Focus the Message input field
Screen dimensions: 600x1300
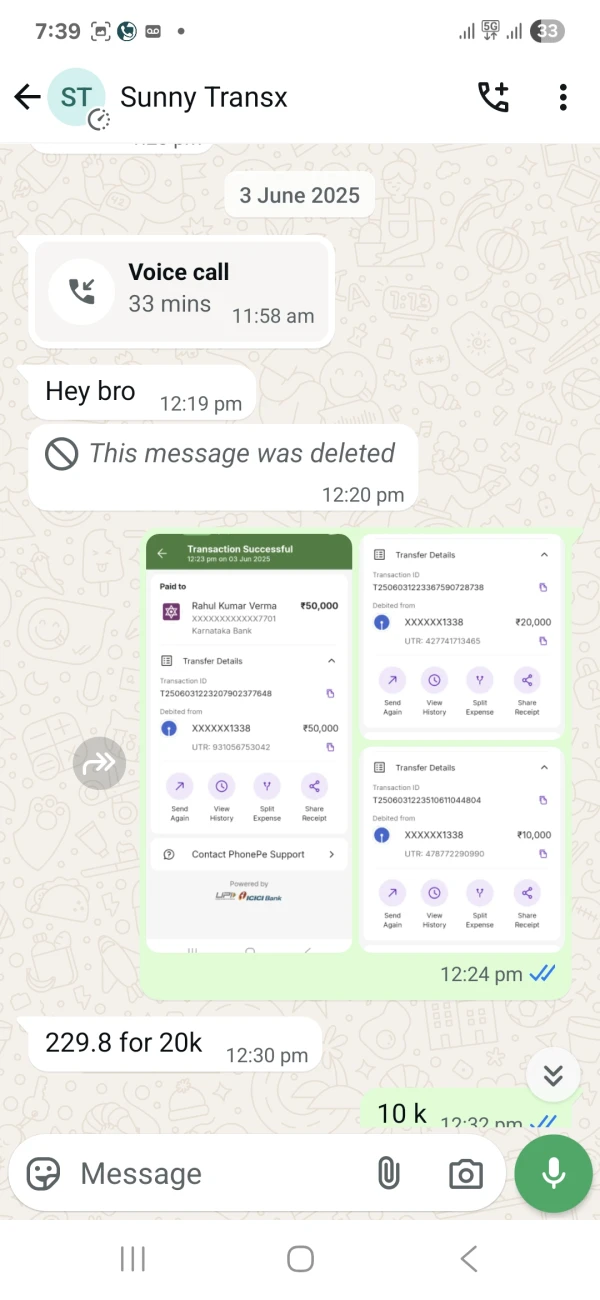(x=220, y=1173)
